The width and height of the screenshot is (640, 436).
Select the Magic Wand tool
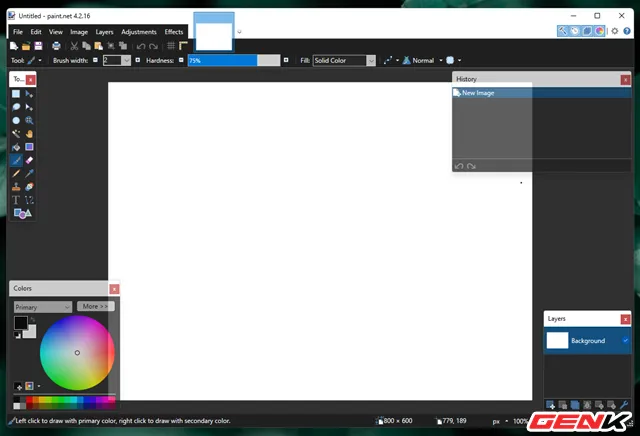coord(16,133)
